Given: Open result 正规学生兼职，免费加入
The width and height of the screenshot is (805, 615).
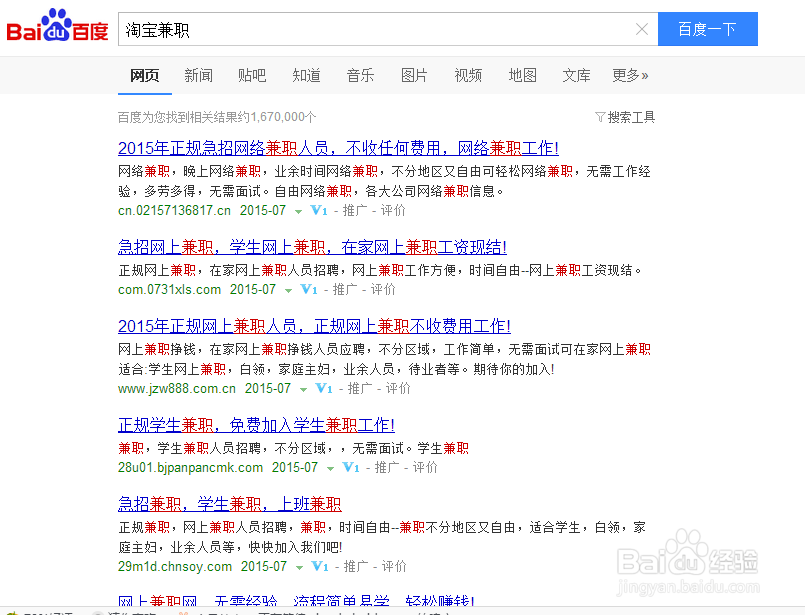Looking at the screenshot, I should (256, 425).
